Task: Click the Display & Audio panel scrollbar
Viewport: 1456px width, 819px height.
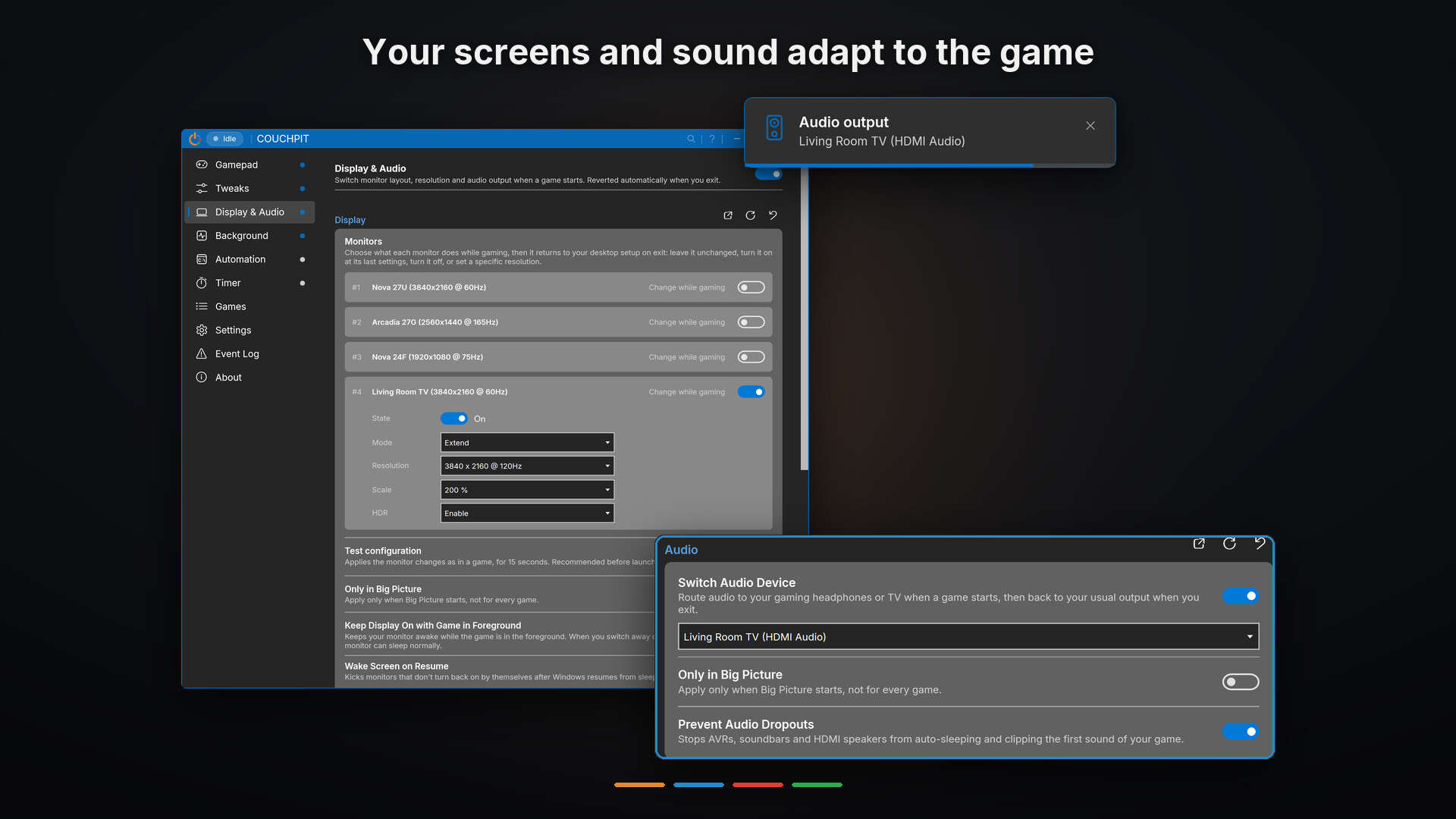Action: click(805, 318)
